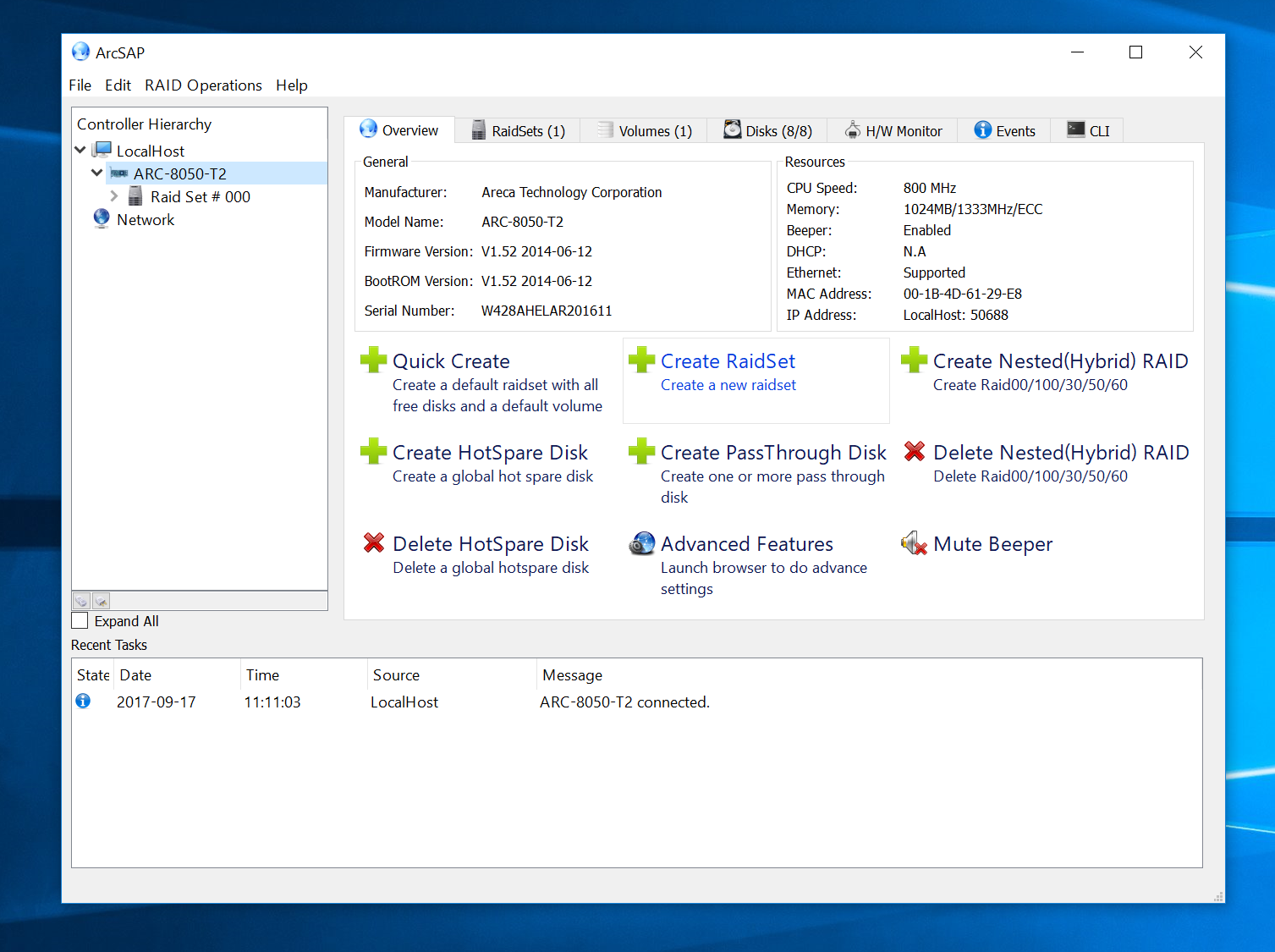The image size is (1275, 952).
Task: Click the Advanced Features globe icon
Action: coord(642,543)
